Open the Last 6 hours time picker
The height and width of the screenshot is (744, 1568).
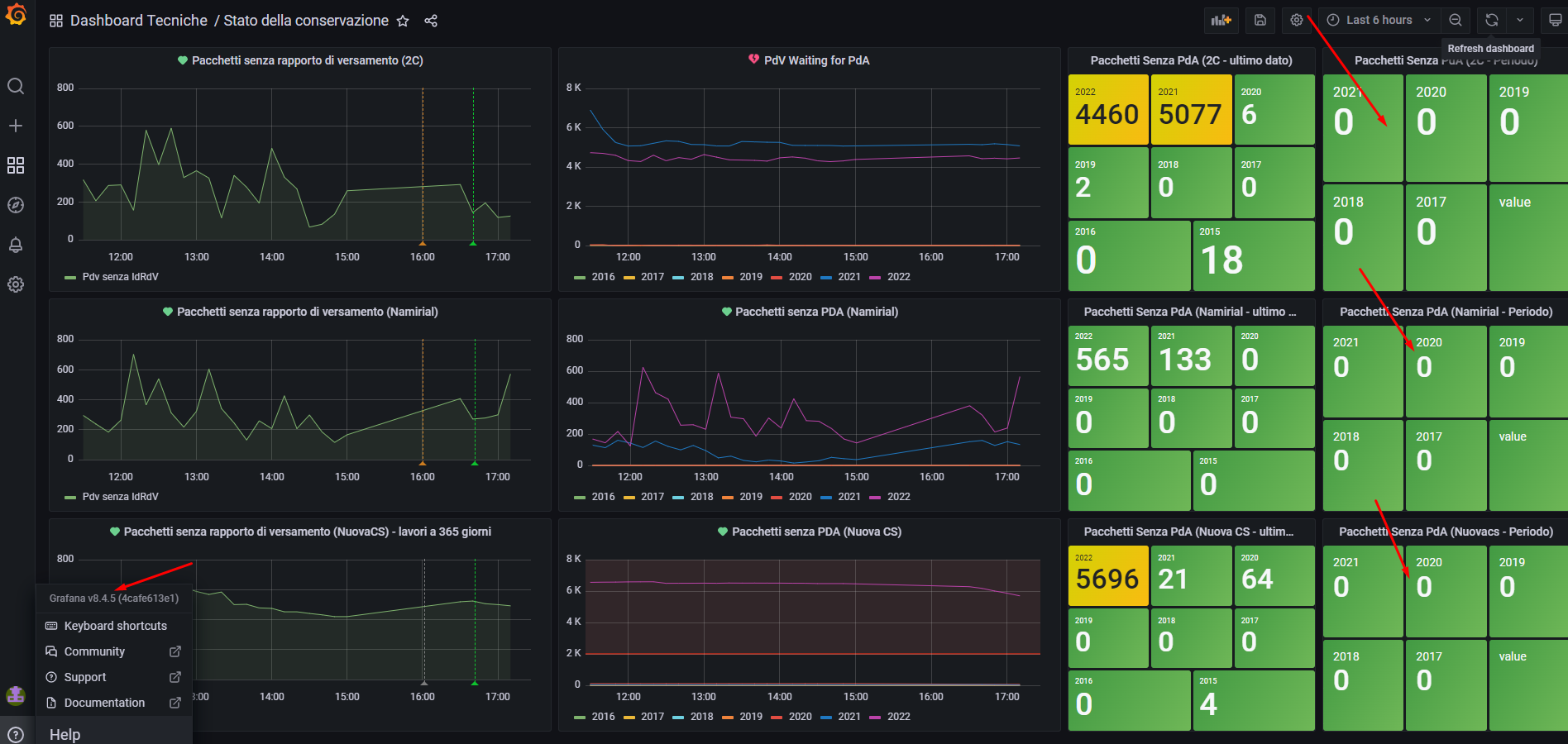click(1378, 20)
